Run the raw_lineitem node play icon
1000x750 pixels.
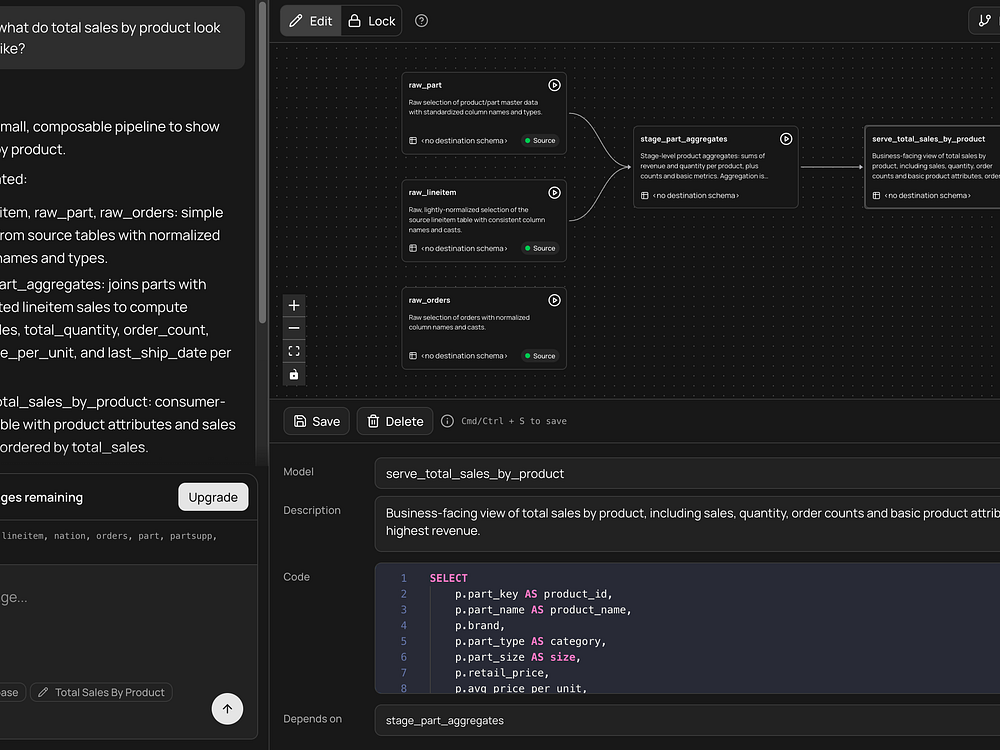[554, 192]
